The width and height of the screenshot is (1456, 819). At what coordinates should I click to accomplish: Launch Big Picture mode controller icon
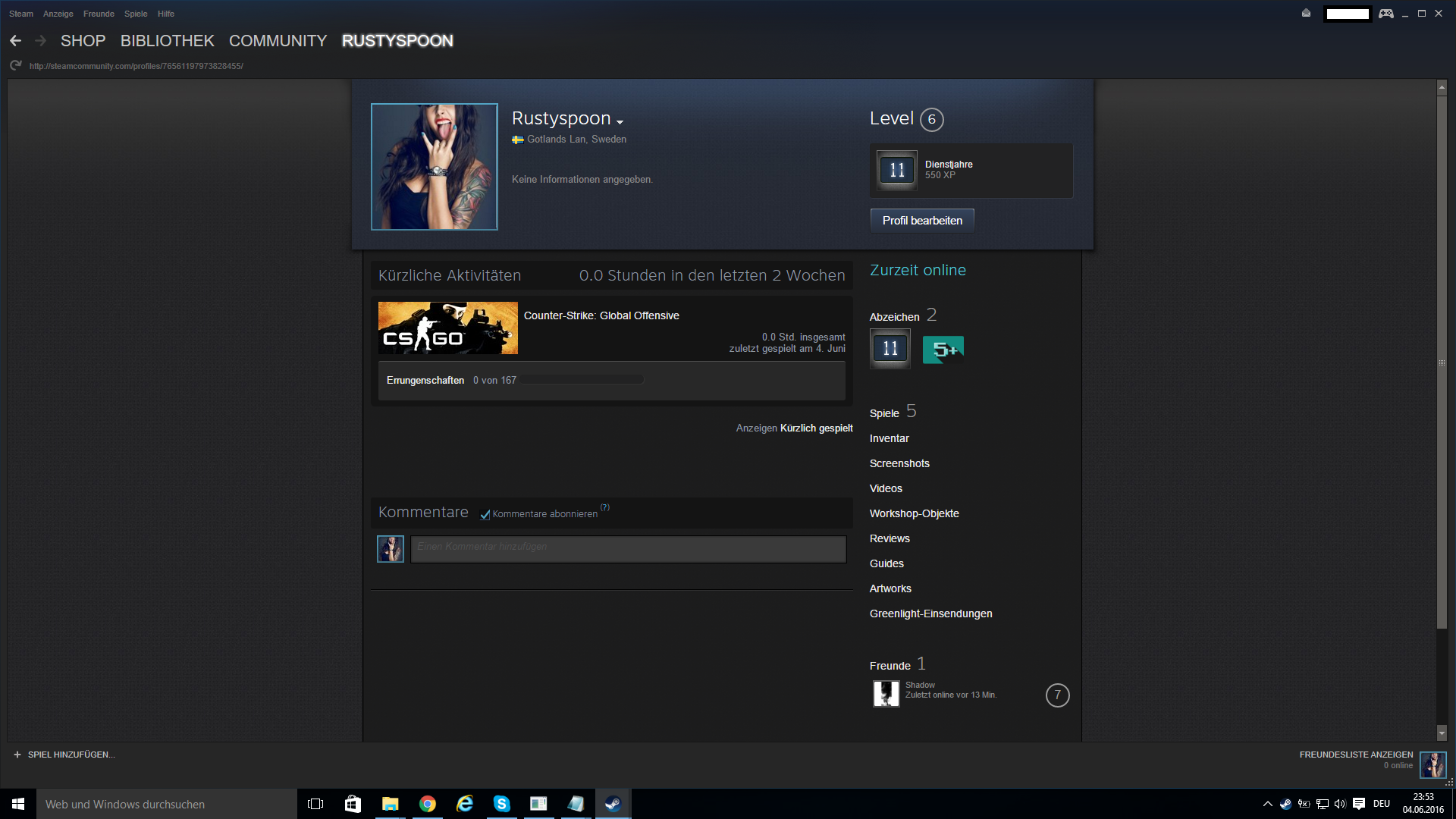tap(1386, 14)
